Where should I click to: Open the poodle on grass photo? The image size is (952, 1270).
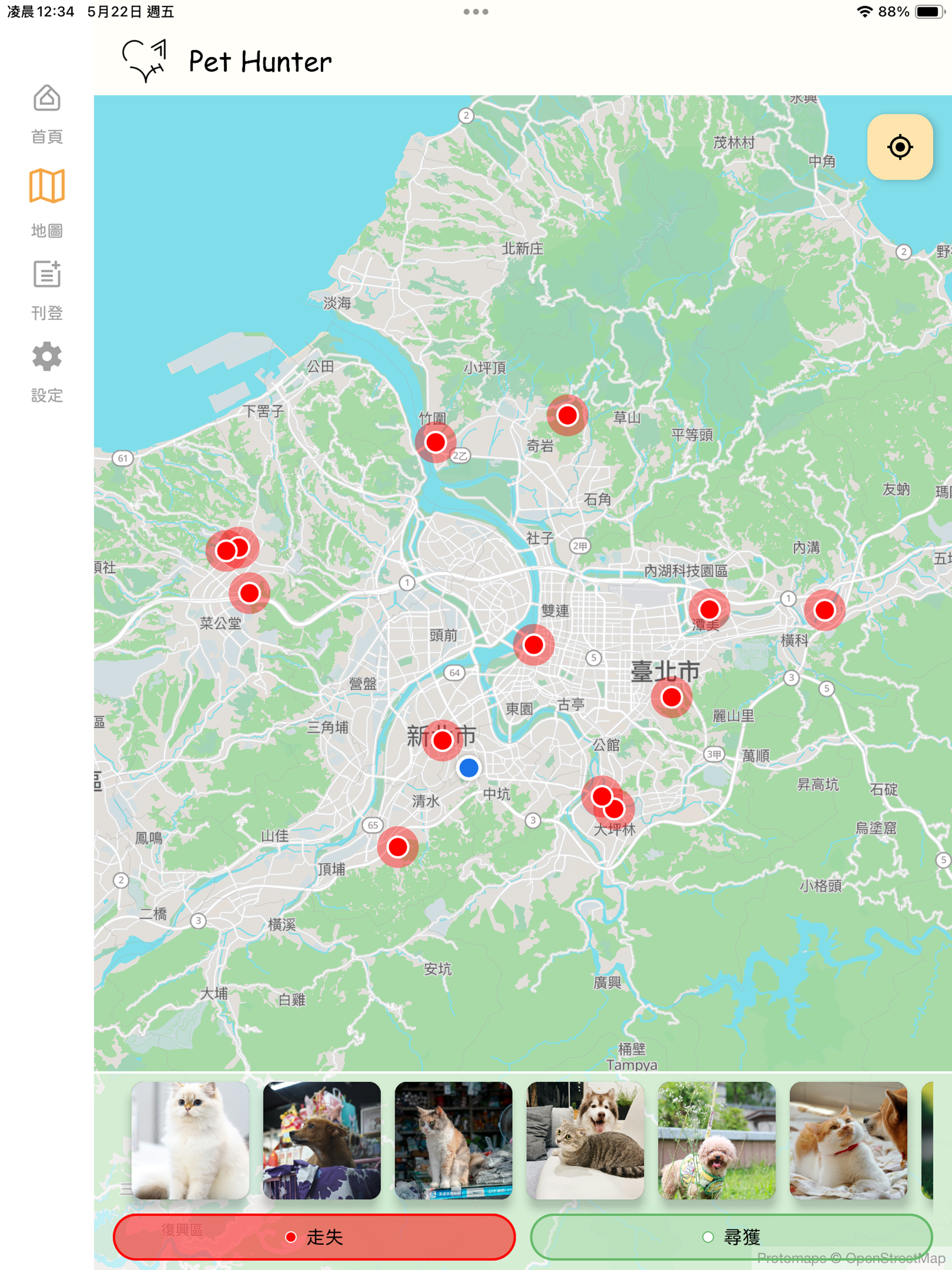coord(717,1140)
